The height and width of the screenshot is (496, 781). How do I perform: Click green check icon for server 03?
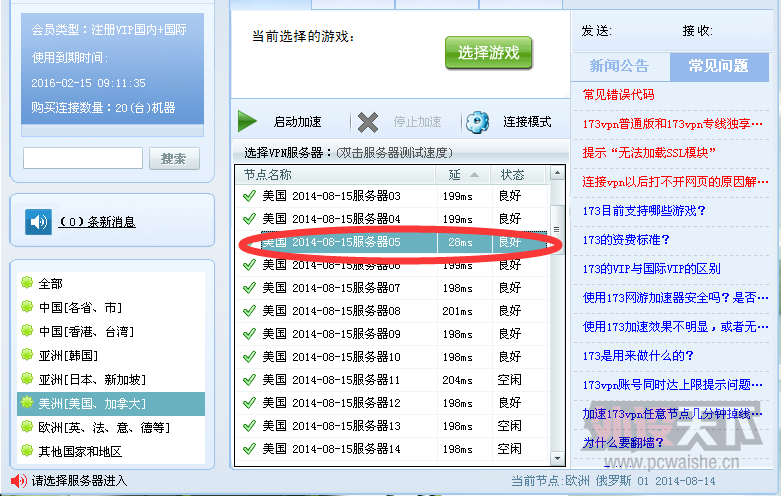(x=250, y=196)
